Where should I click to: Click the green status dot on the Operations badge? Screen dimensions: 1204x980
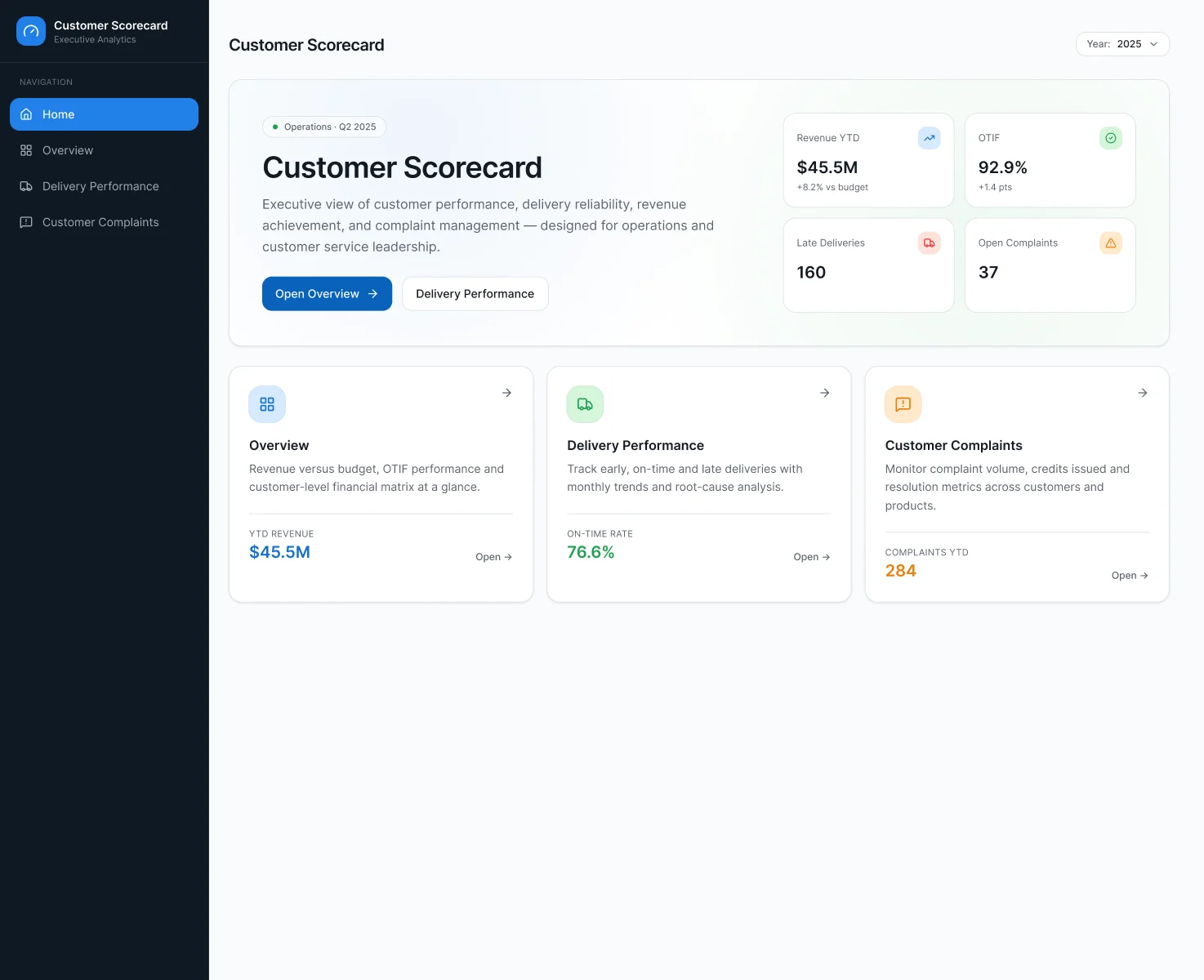[x=275, y=127]
